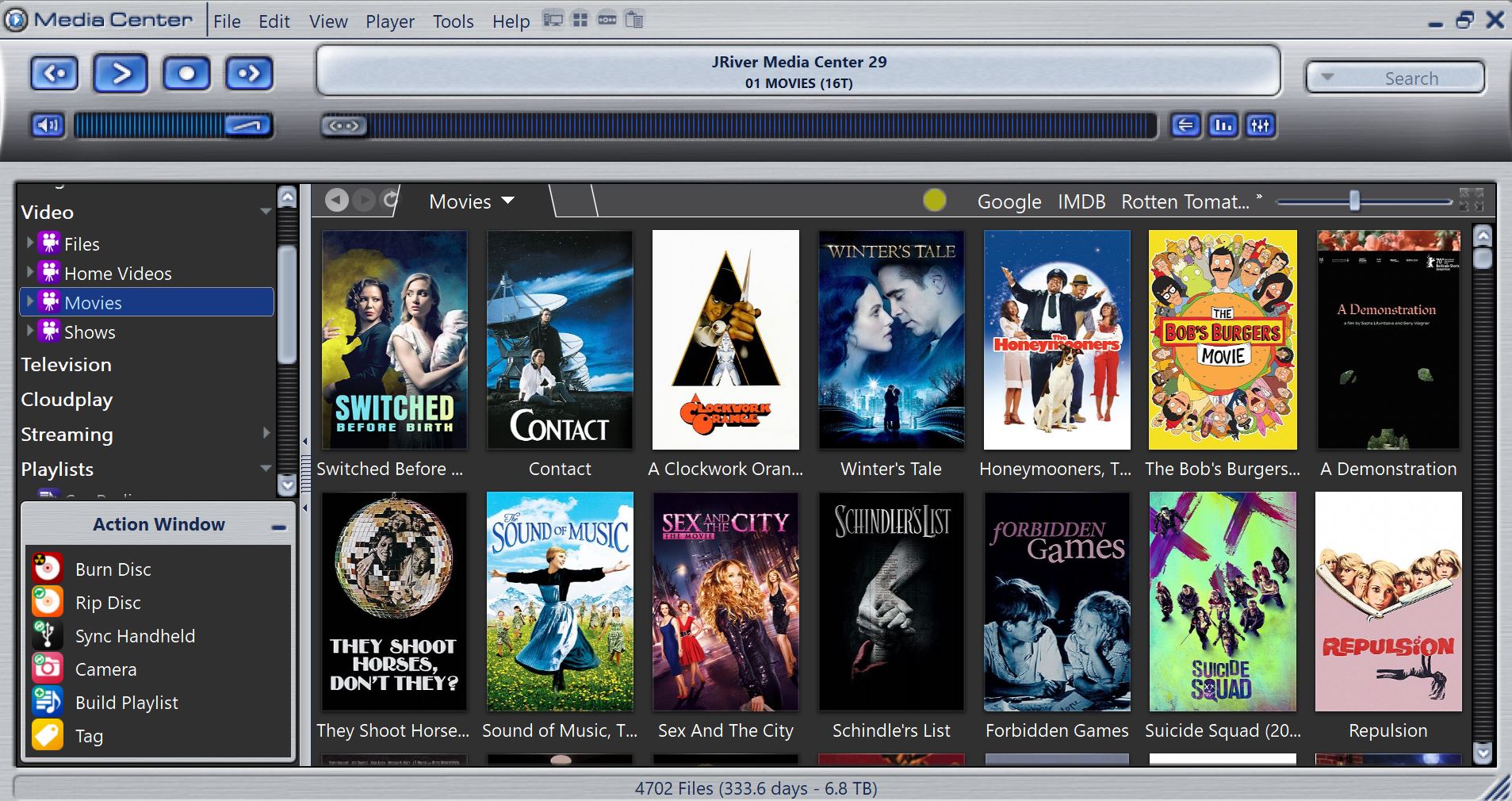Click the Camera action icon
1512x801 pixels.
[x=48, y=668]
